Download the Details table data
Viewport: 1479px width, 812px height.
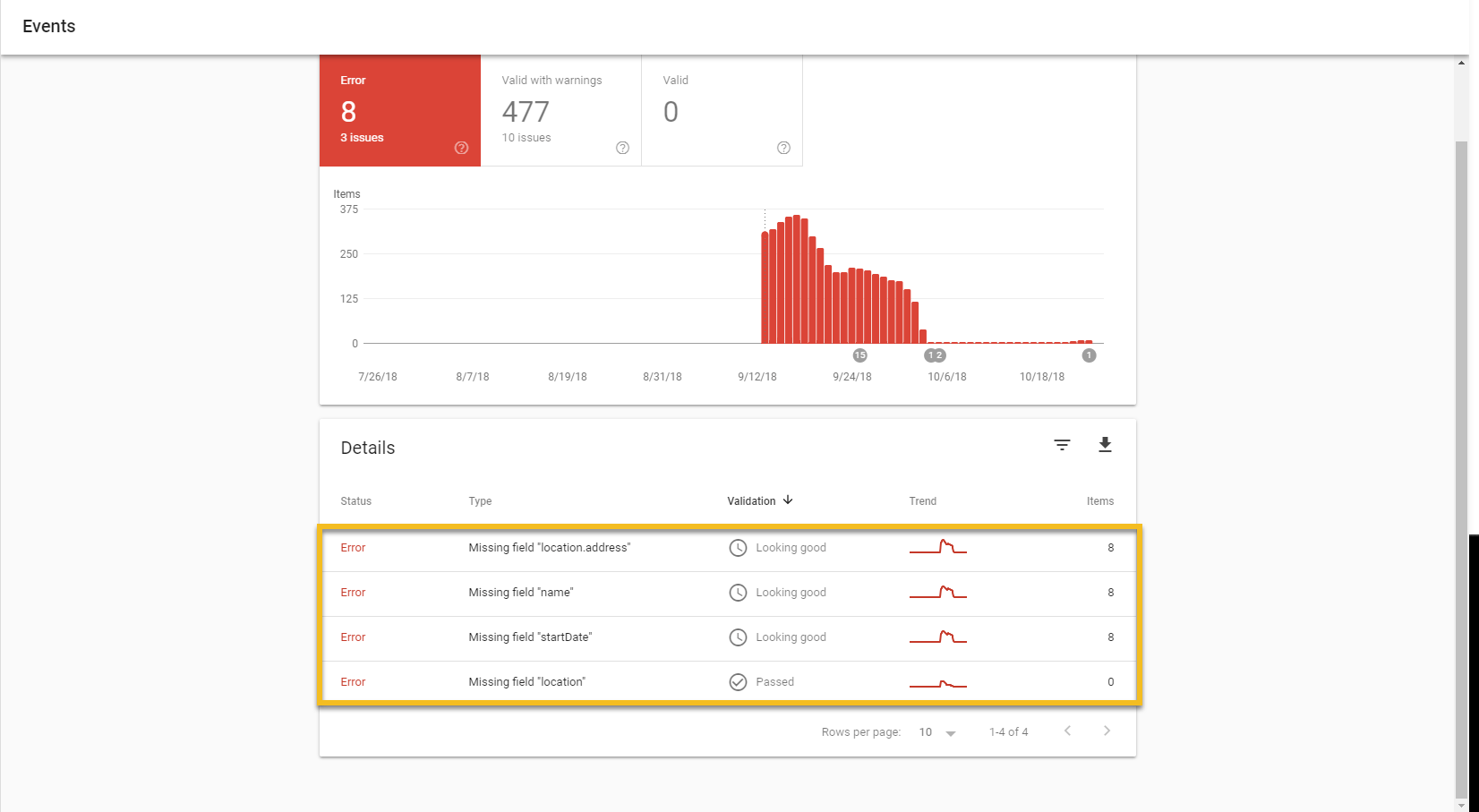coord(1105,444)
